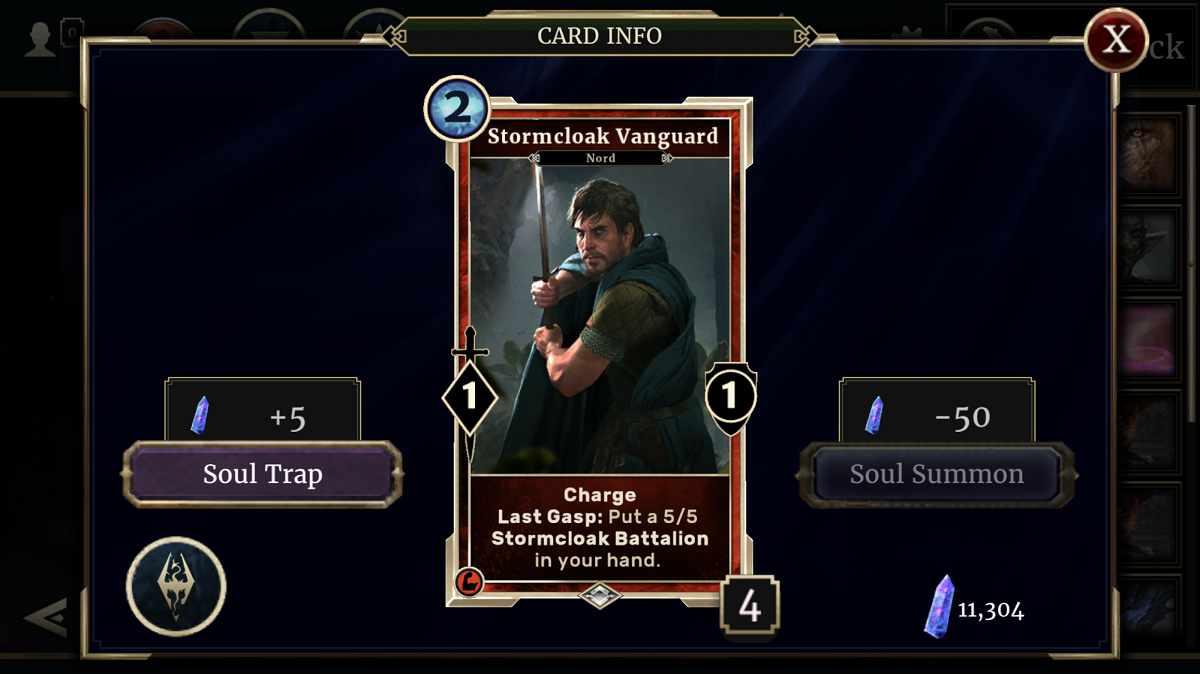The image size is (1200, 674).
Task: Click the magicka cost 2 orb
Action: coord(457,108)
